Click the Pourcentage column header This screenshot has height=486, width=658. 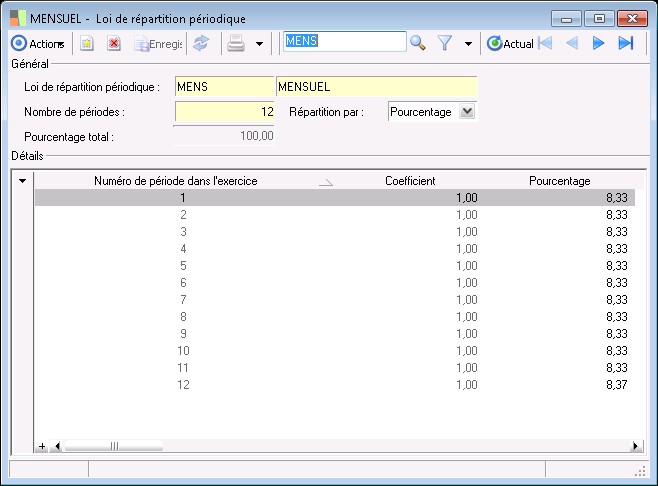coord(559,181)
